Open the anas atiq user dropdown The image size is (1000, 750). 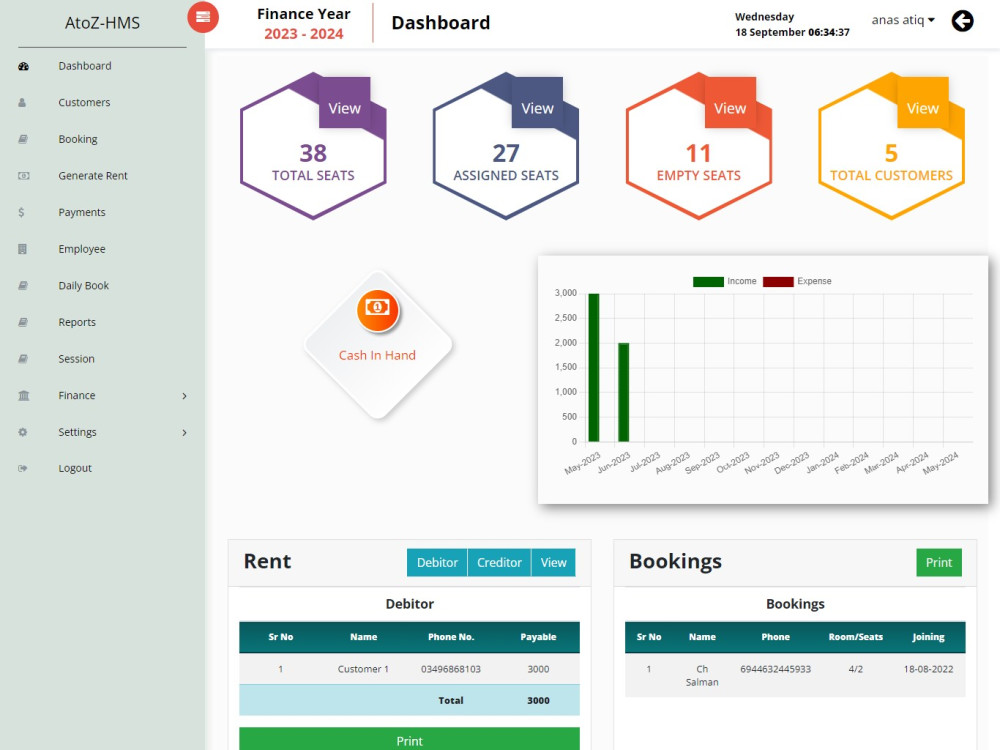click(903, 20)
